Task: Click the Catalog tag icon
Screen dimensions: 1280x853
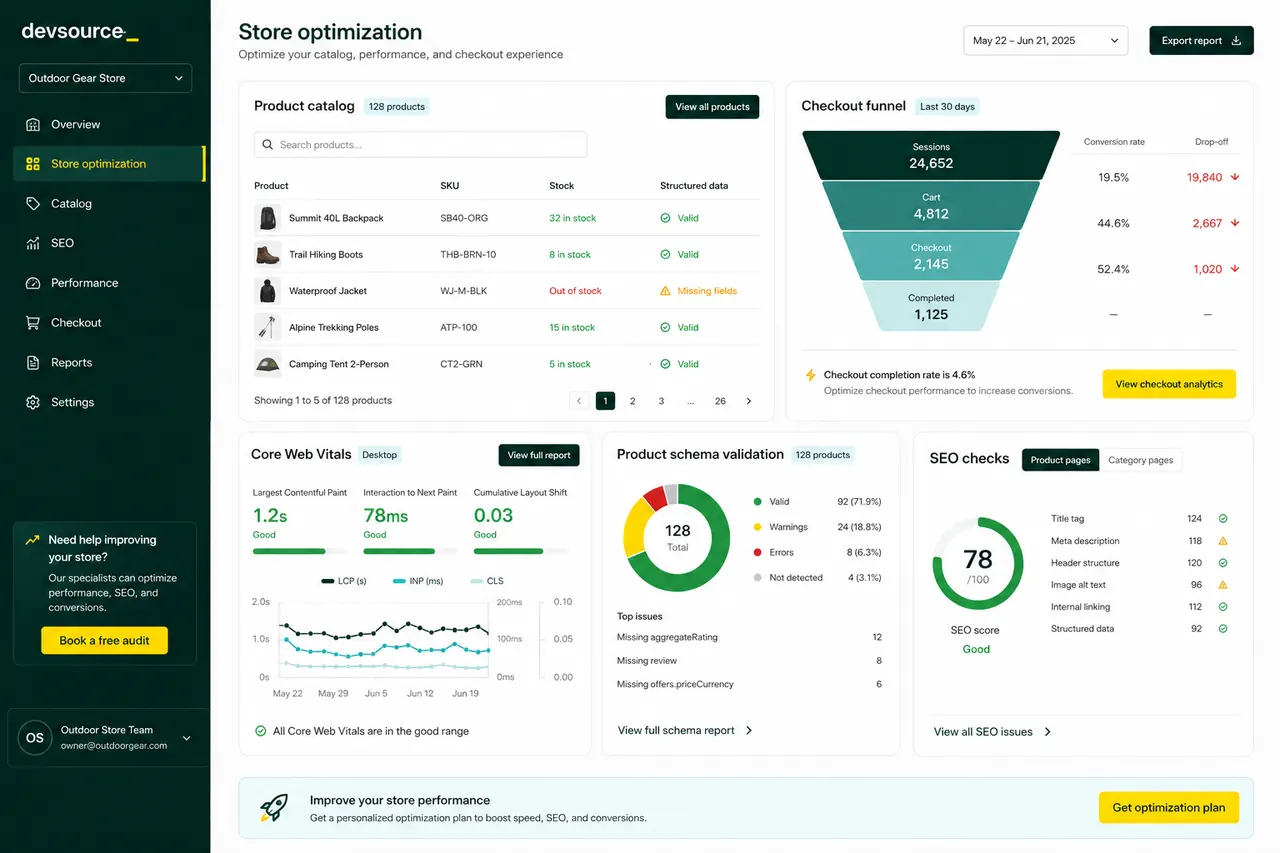Action: pos(32,203)
